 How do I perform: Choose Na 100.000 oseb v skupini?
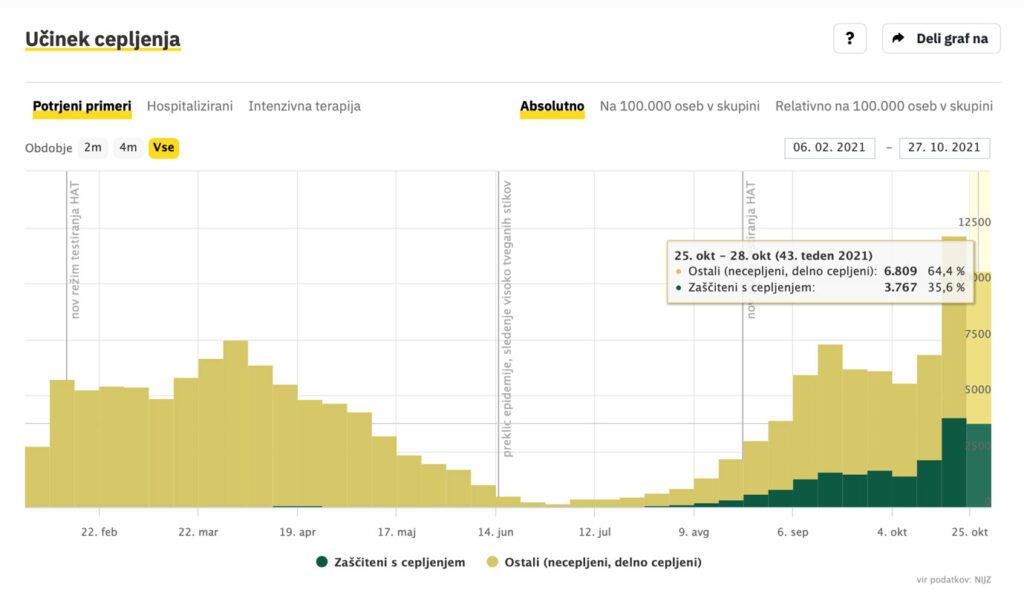[x=679, y=106]
